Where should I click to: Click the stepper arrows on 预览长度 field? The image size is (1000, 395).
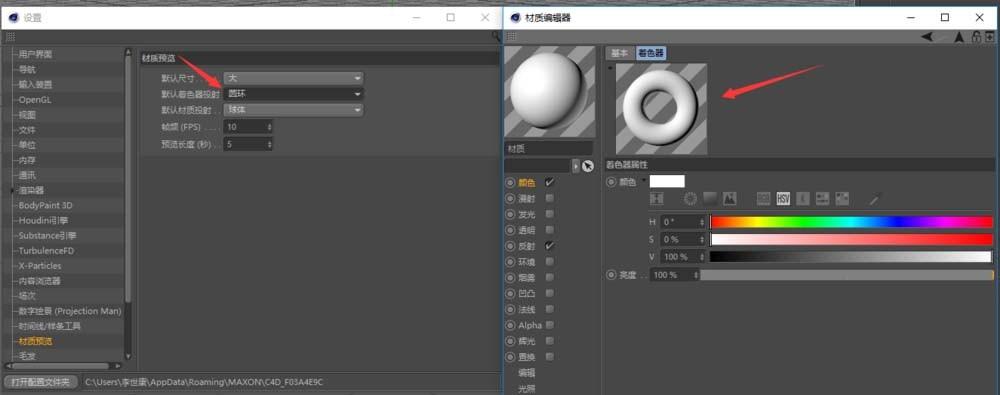coord(269,144)
